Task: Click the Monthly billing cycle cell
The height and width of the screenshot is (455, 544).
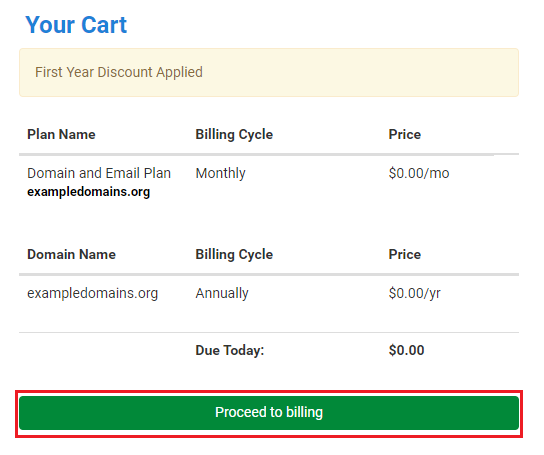Action: [220, 173]
